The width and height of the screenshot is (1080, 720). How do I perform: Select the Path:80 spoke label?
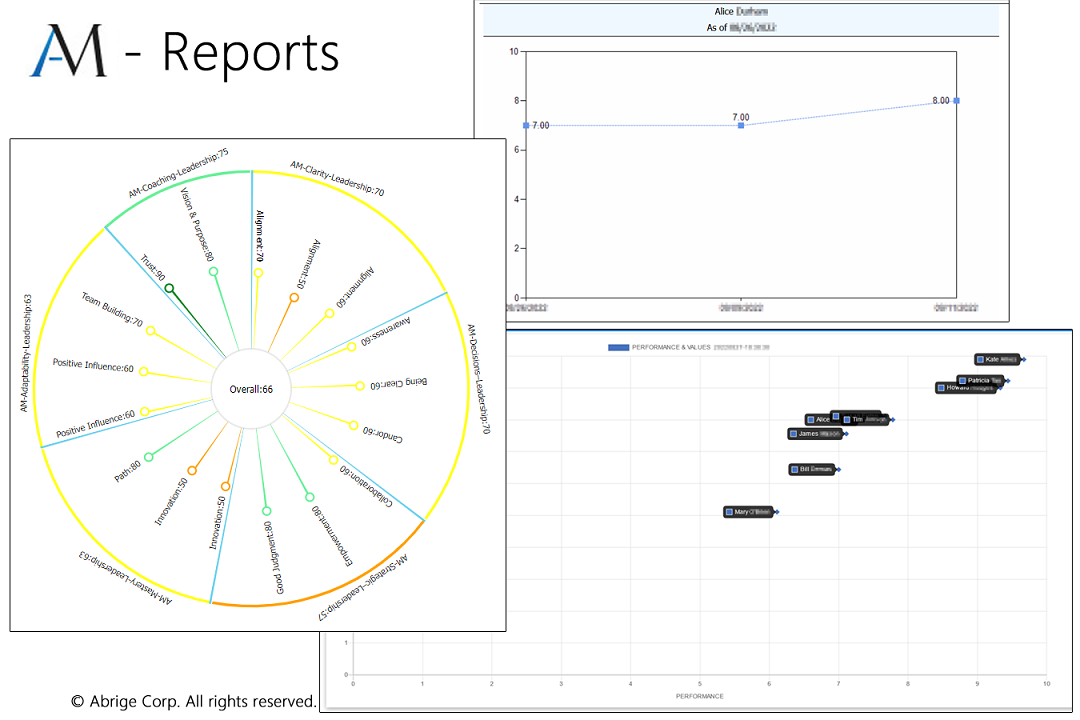tap(127, 471)
